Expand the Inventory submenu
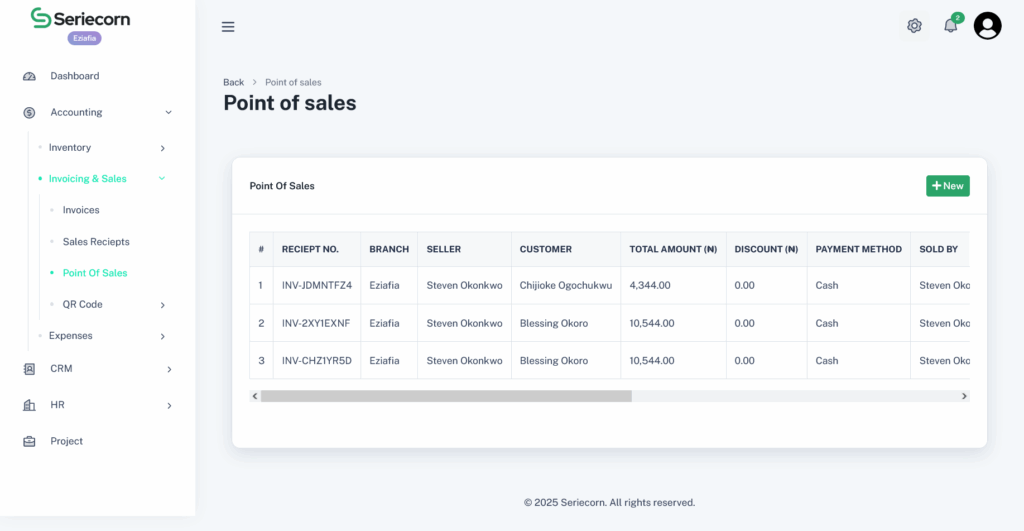The width and height of the screenshot is (1024, 531). [163, 148]
